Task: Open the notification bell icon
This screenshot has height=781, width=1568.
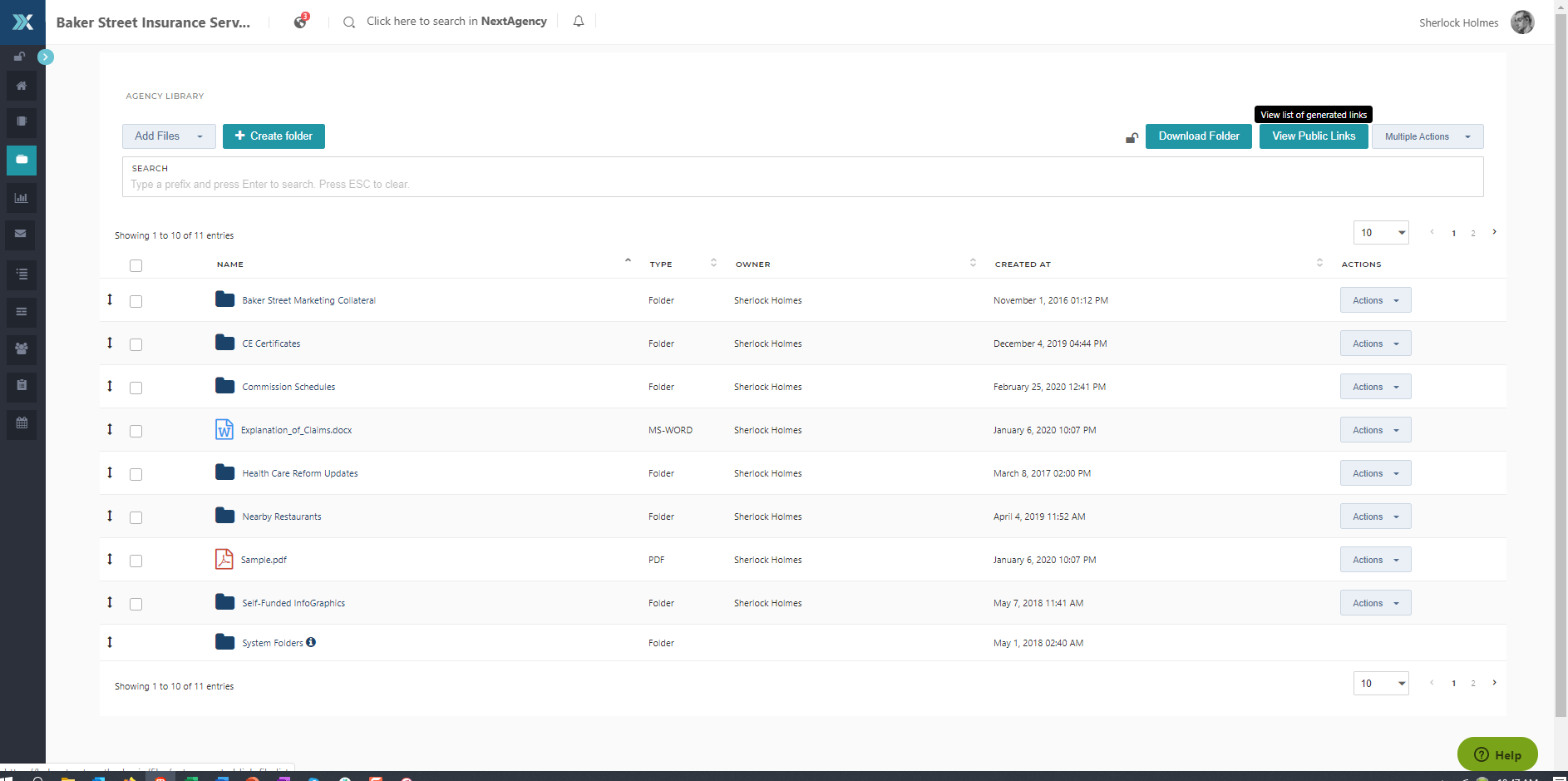Action: (x=579, y=22)
